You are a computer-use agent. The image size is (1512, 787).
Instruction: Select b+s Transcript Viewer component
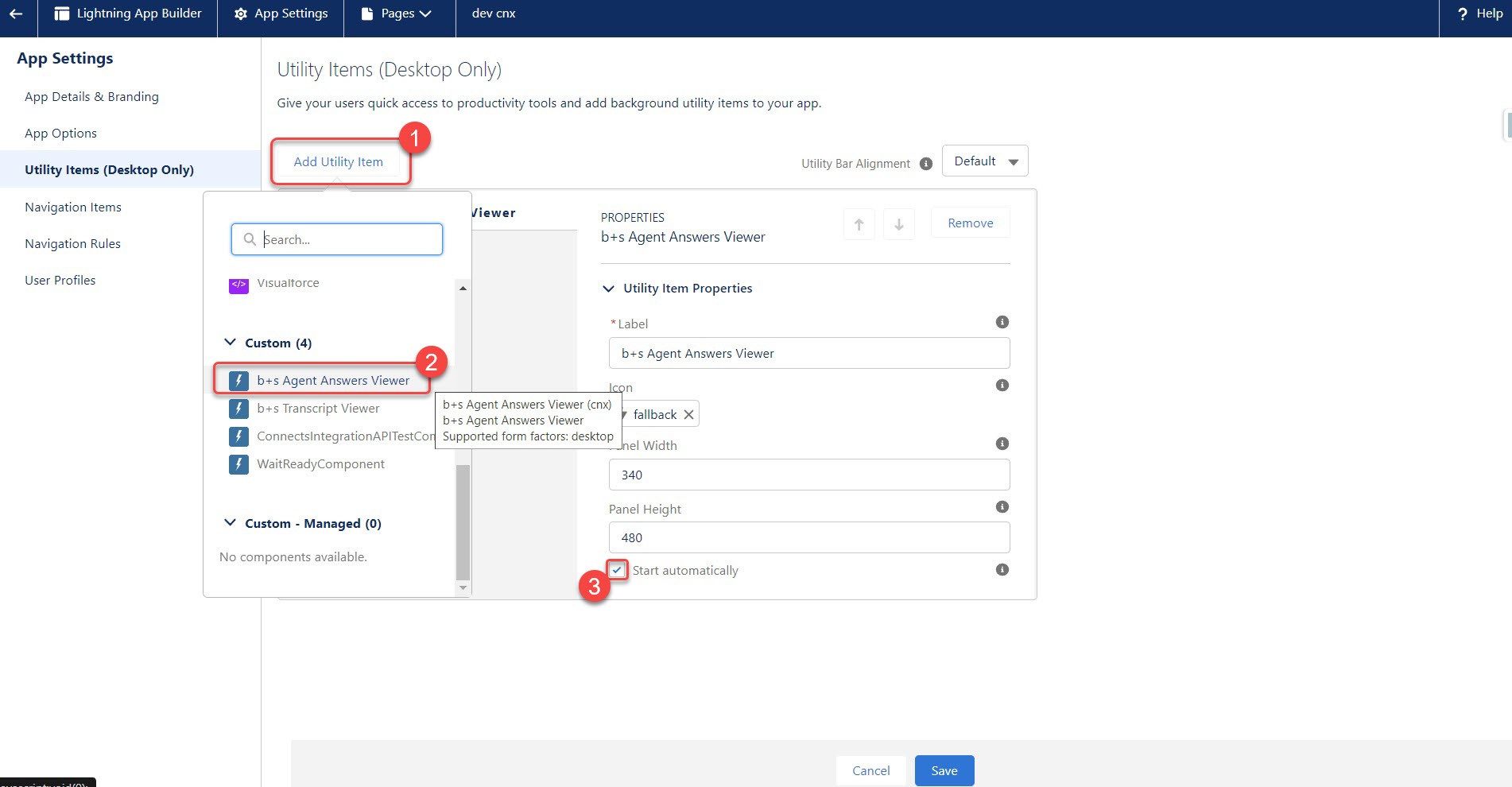click(x=318, y=409)
